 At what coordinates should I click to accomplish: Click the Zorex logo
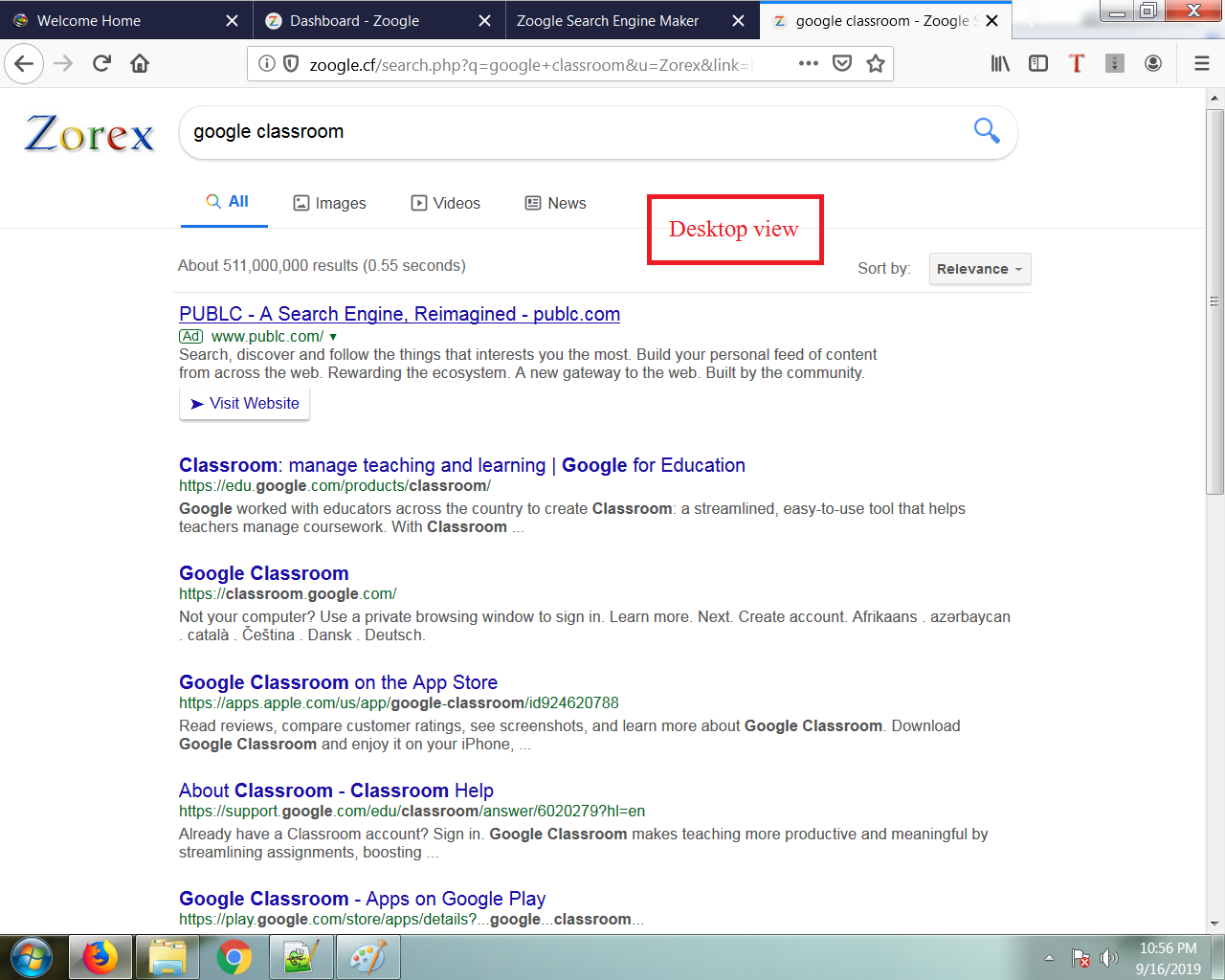click(x=89, y=134)
